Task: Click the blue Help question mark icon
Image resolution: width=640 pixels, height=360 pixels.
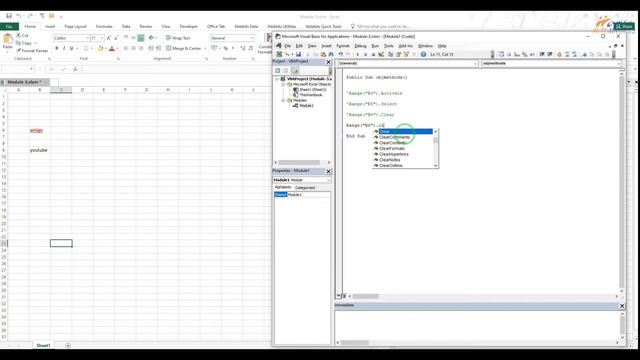Action: pyautogui.click(x=423, y=54)
